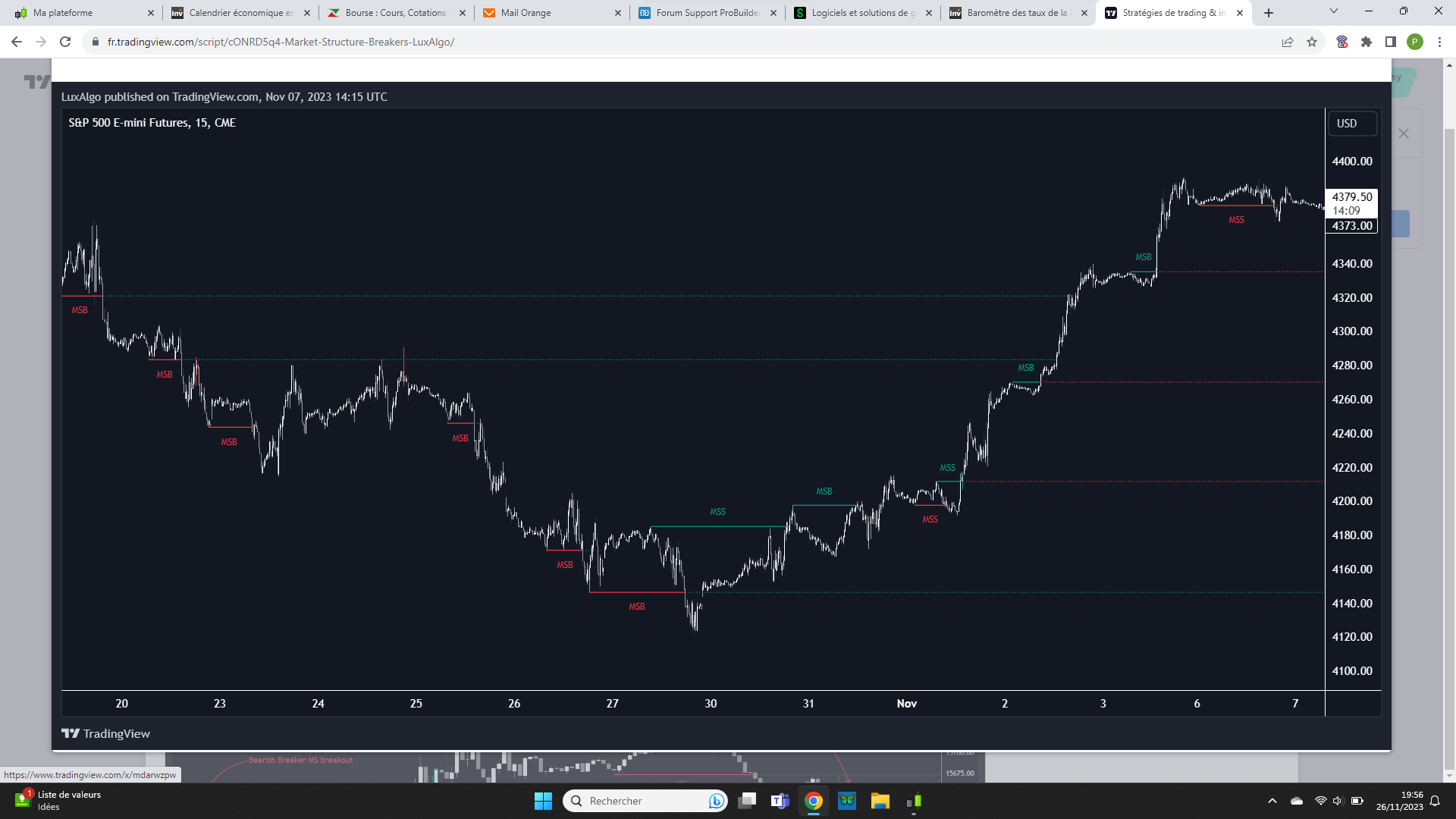This screenshot has height=819, width=1456.
Task: Toggle the browser side panel icon
Action: [x=1391, y=42]
